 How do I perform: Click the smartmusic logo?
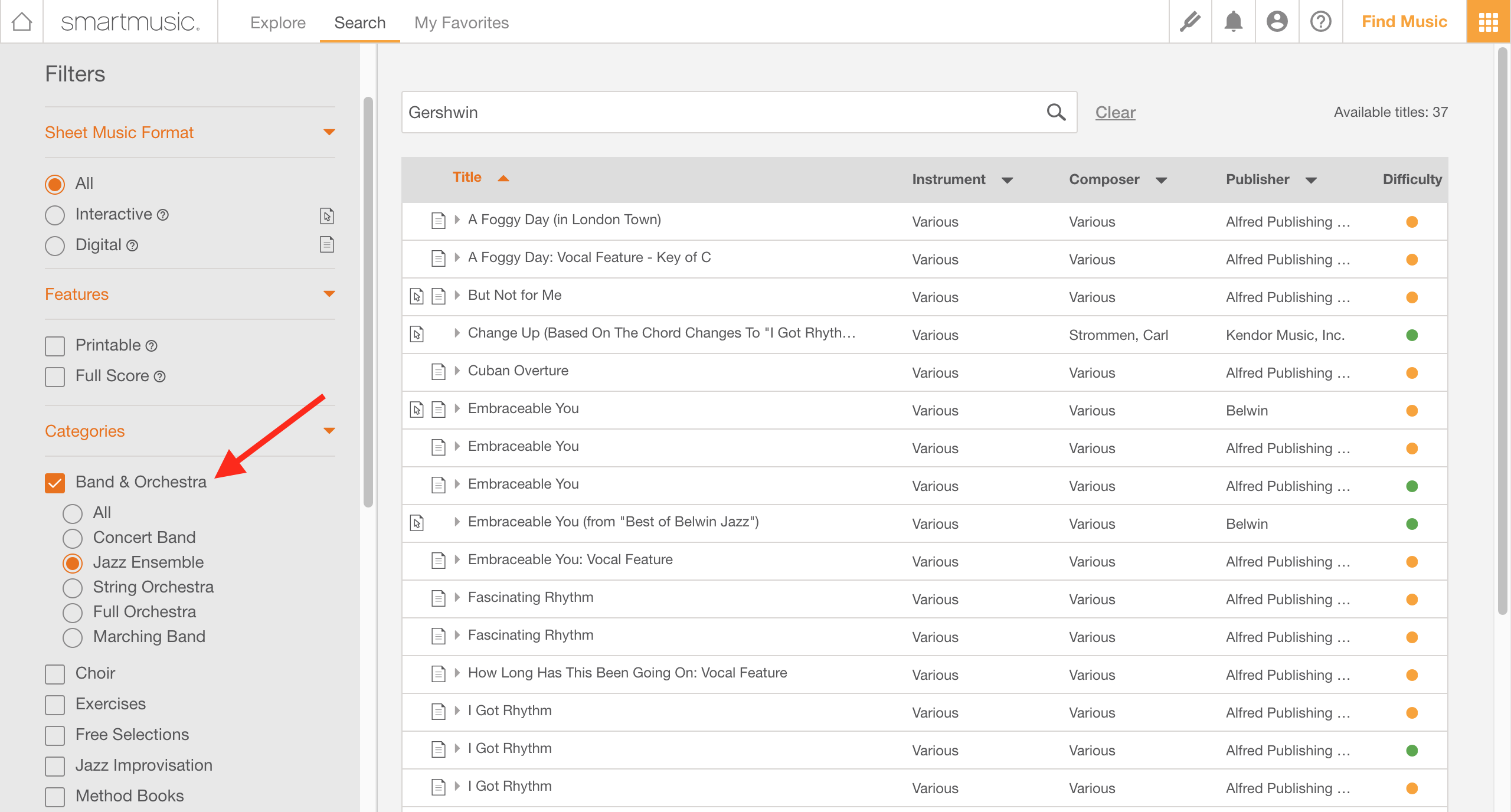click(x=130, y=22)
